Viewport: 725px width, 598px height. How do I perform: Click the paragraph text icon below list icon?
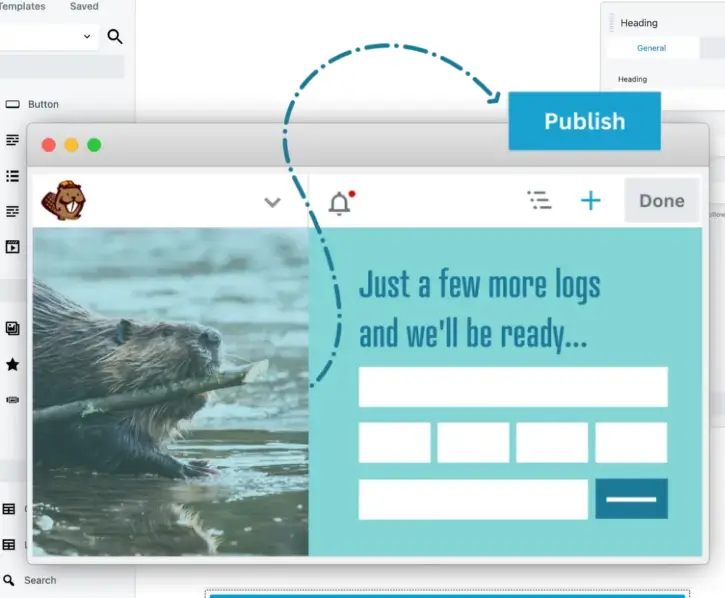coord(12,211)
